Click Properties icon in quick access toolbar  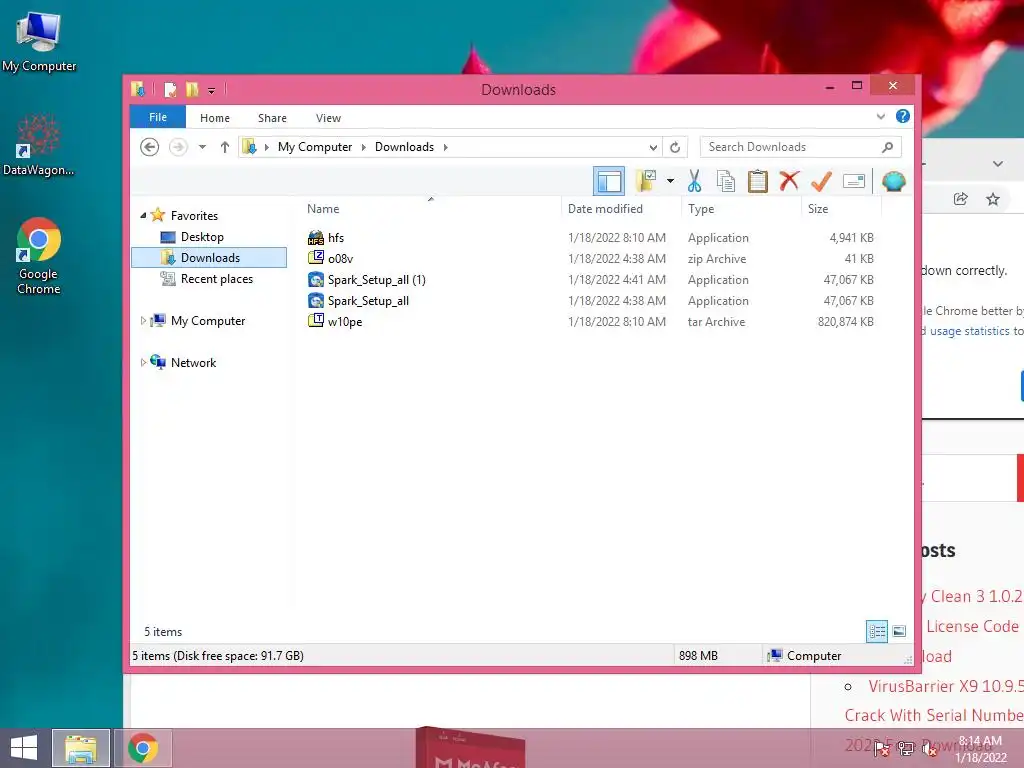tap(170, 89)
